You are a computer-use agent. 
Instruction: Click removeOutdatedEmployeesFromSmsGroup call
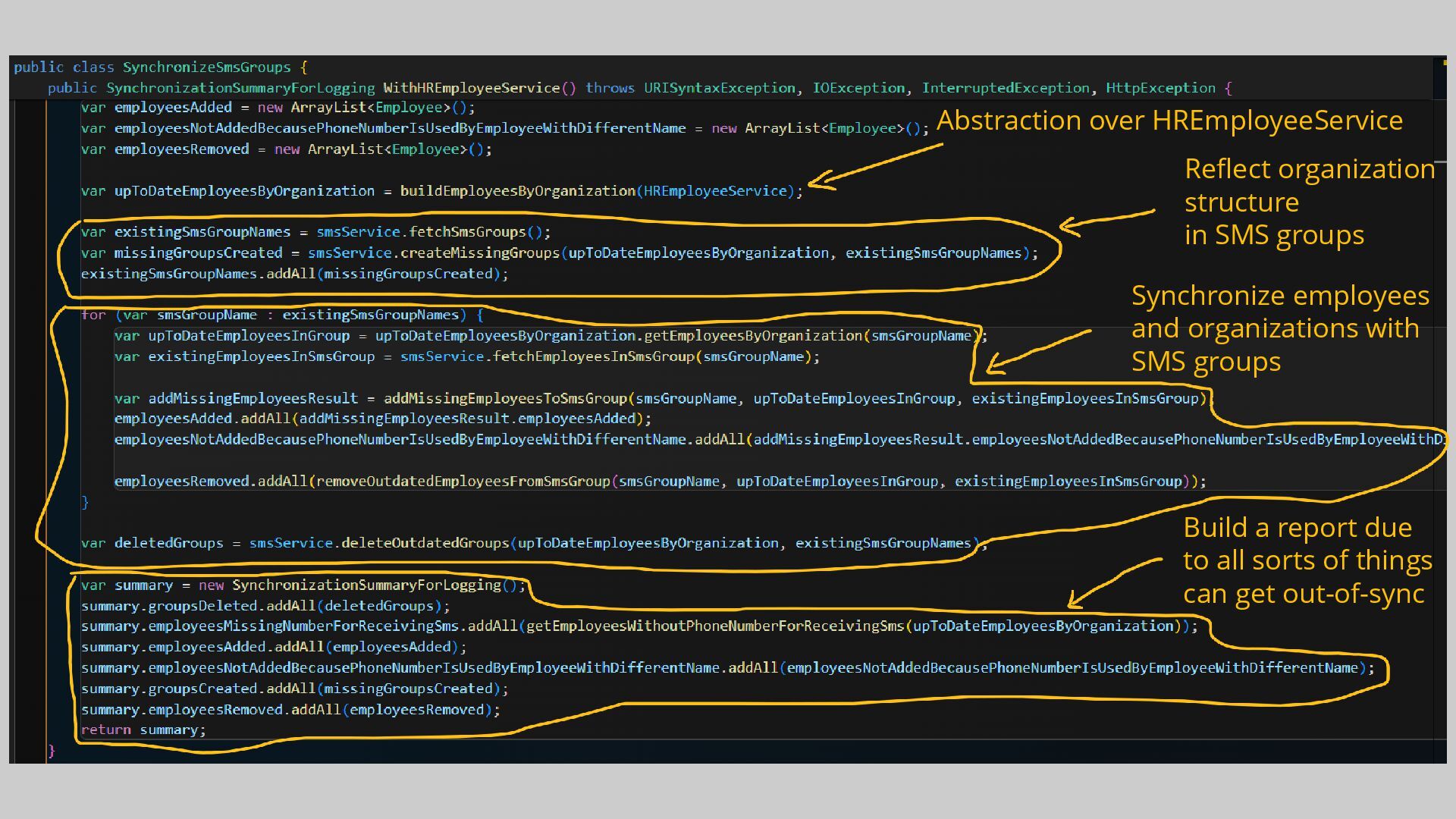463,482
